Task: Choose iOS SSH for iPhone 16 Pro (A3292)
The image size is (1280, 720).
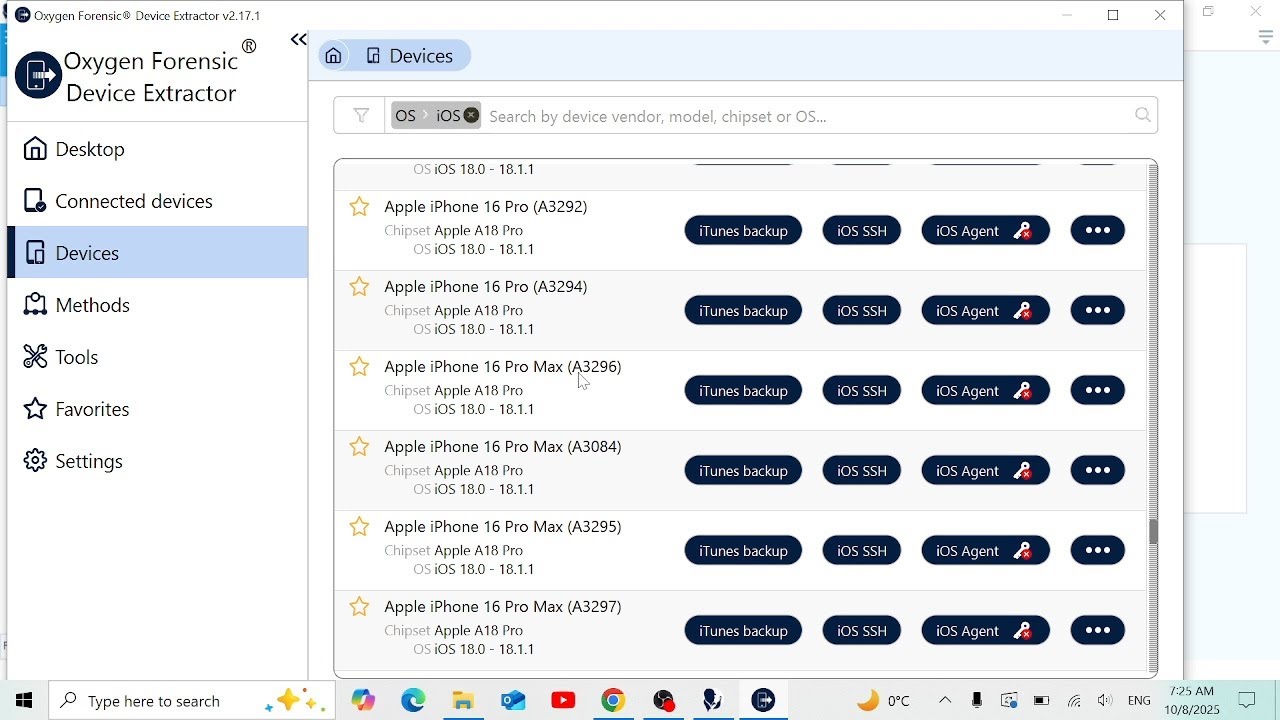Action: [x=862, y=231]
